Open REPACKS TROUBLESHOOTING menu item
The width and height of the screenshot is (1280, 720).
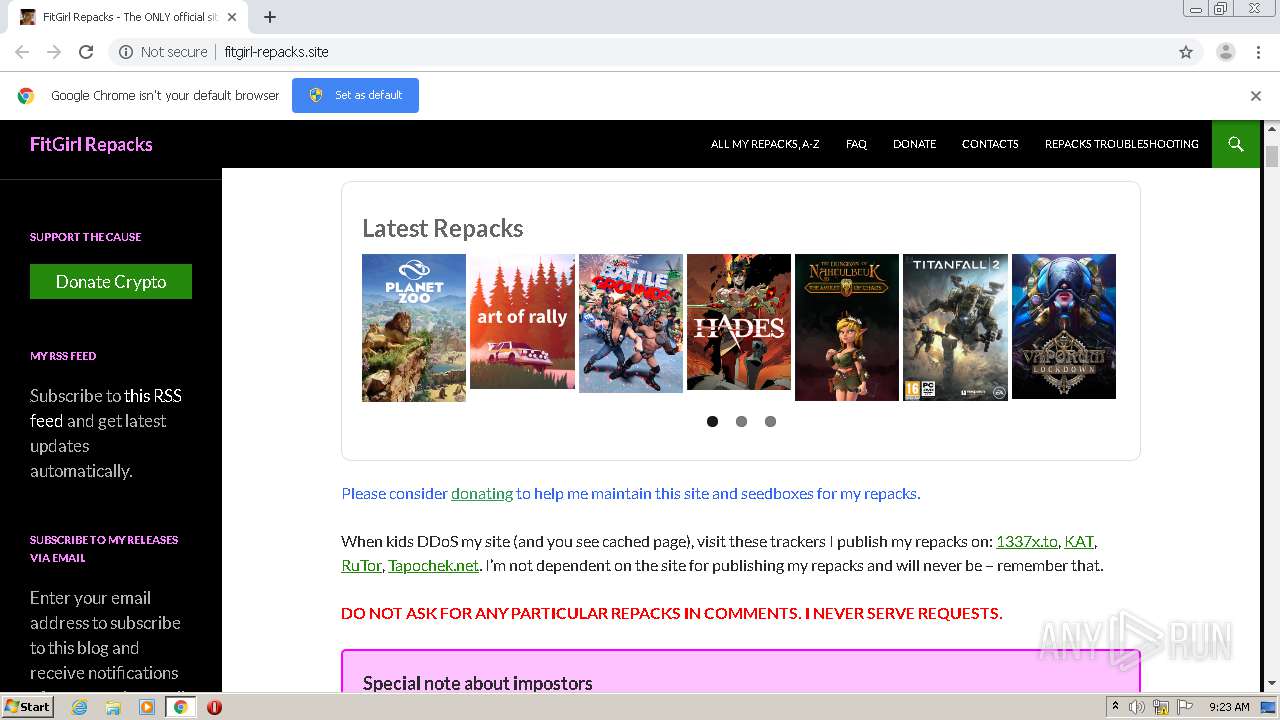point(1121,144)
